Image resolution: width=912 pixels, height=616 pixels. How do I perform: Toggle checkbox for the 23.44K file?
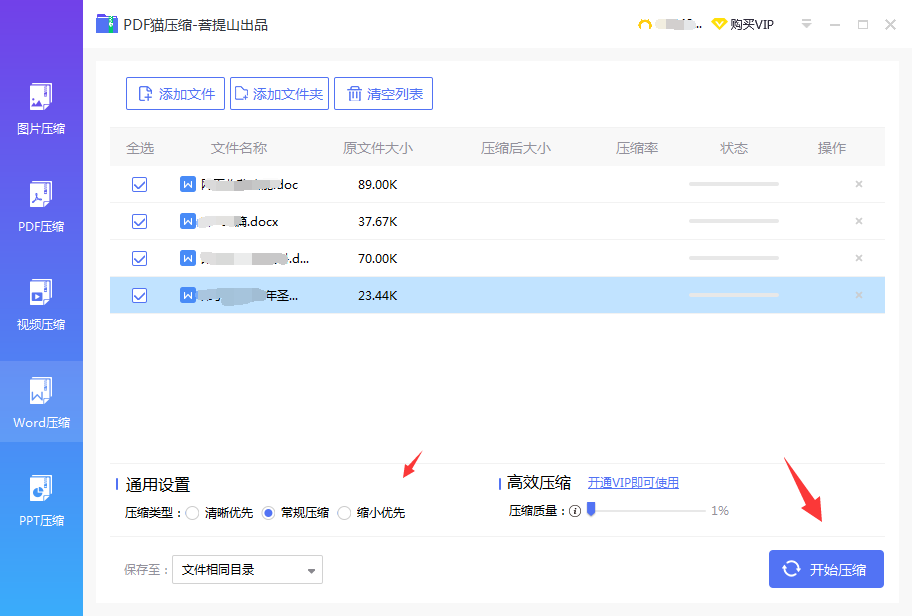(140, 295)
